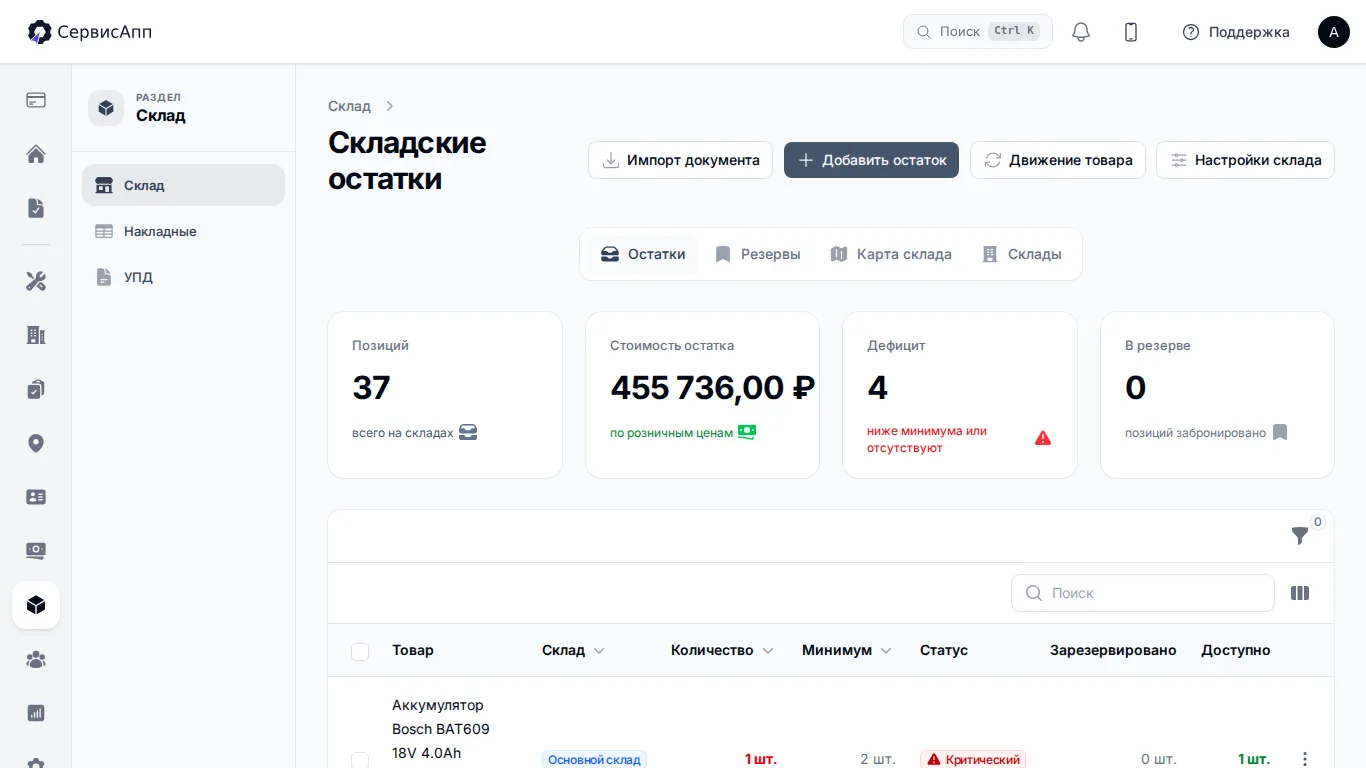Click product name Аккумулятор Bosch BAT609
The image size is (1366, 768).
441,729
